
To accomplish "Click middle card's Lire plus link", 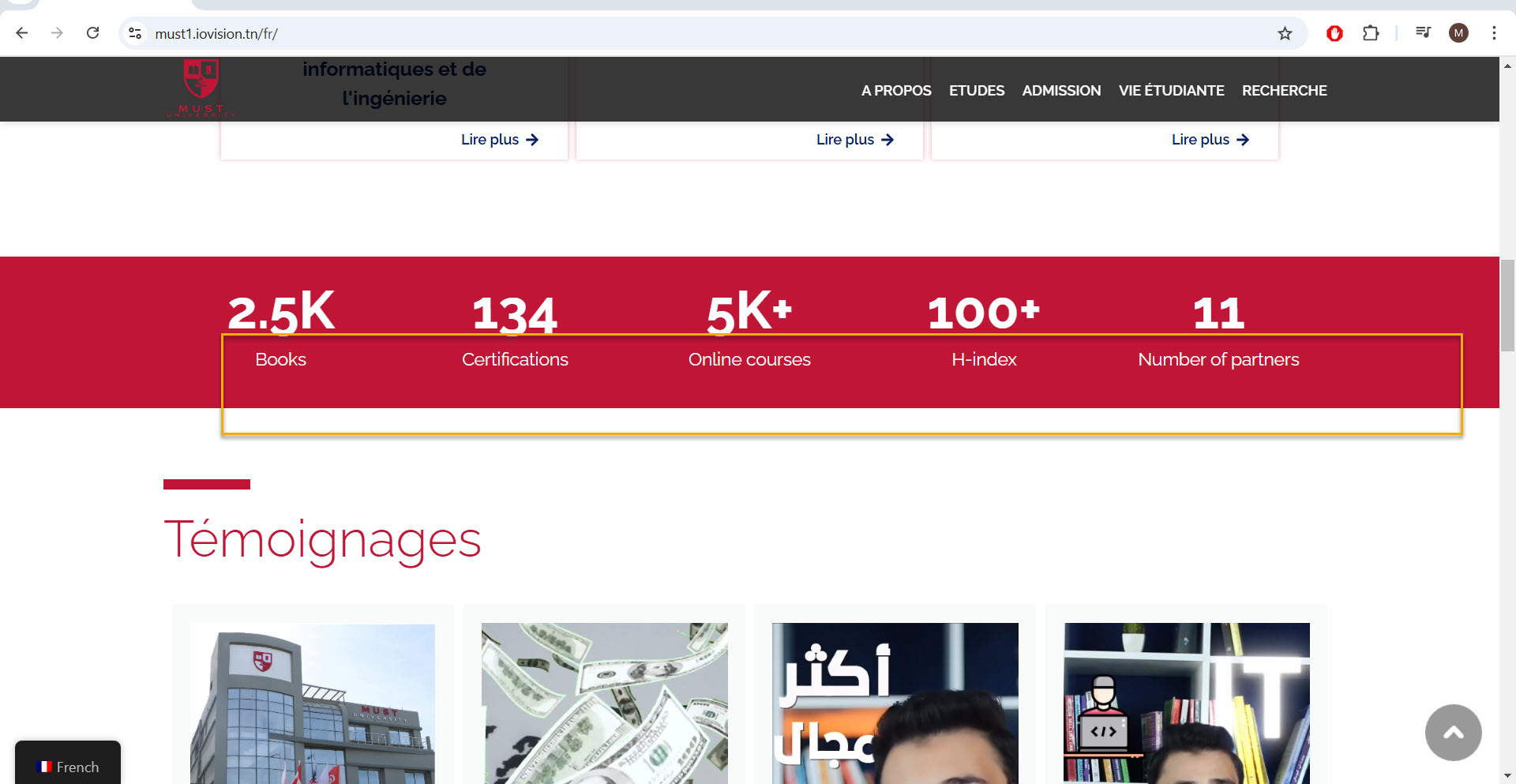I will pyautogui.click(x=855, y=140).
